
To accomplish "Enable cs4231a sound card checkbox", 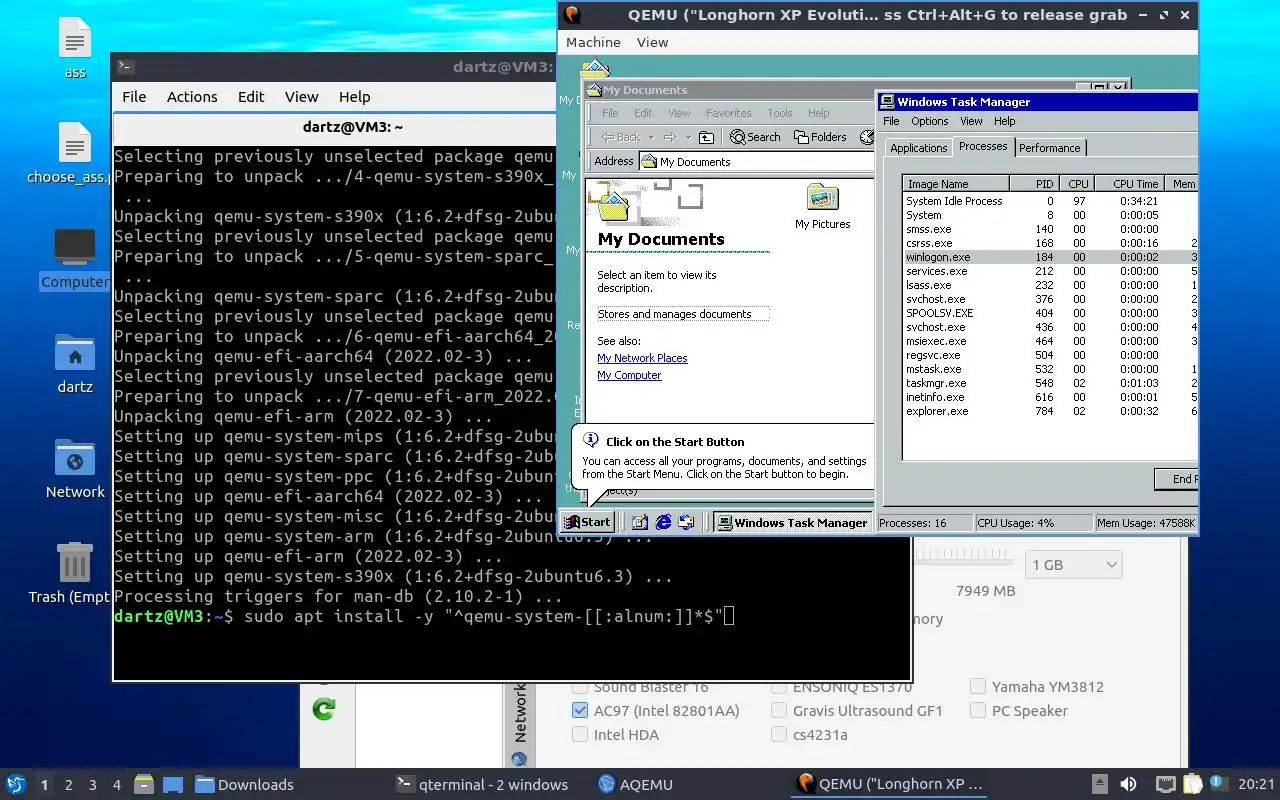I will click(x=779, y=735).
